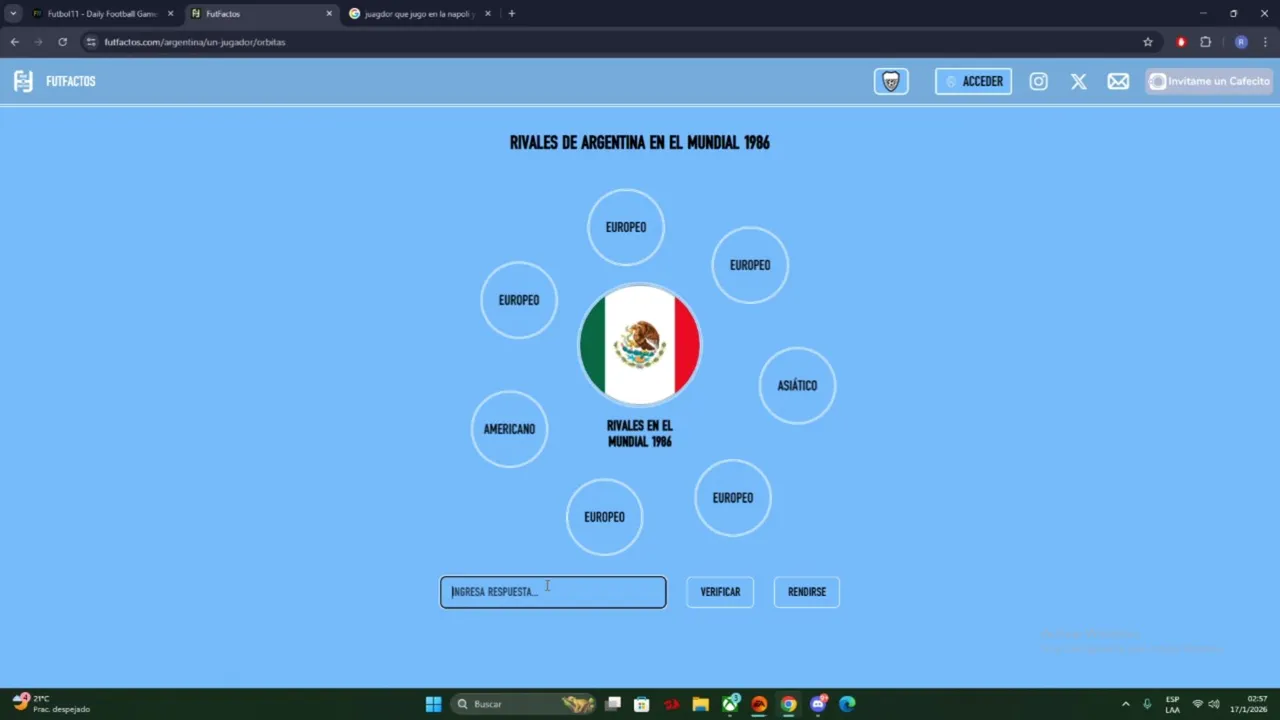Open the Xbox app from taskbar
Image resolution: width=1280 pixels, height=720 pixels.
731,704
